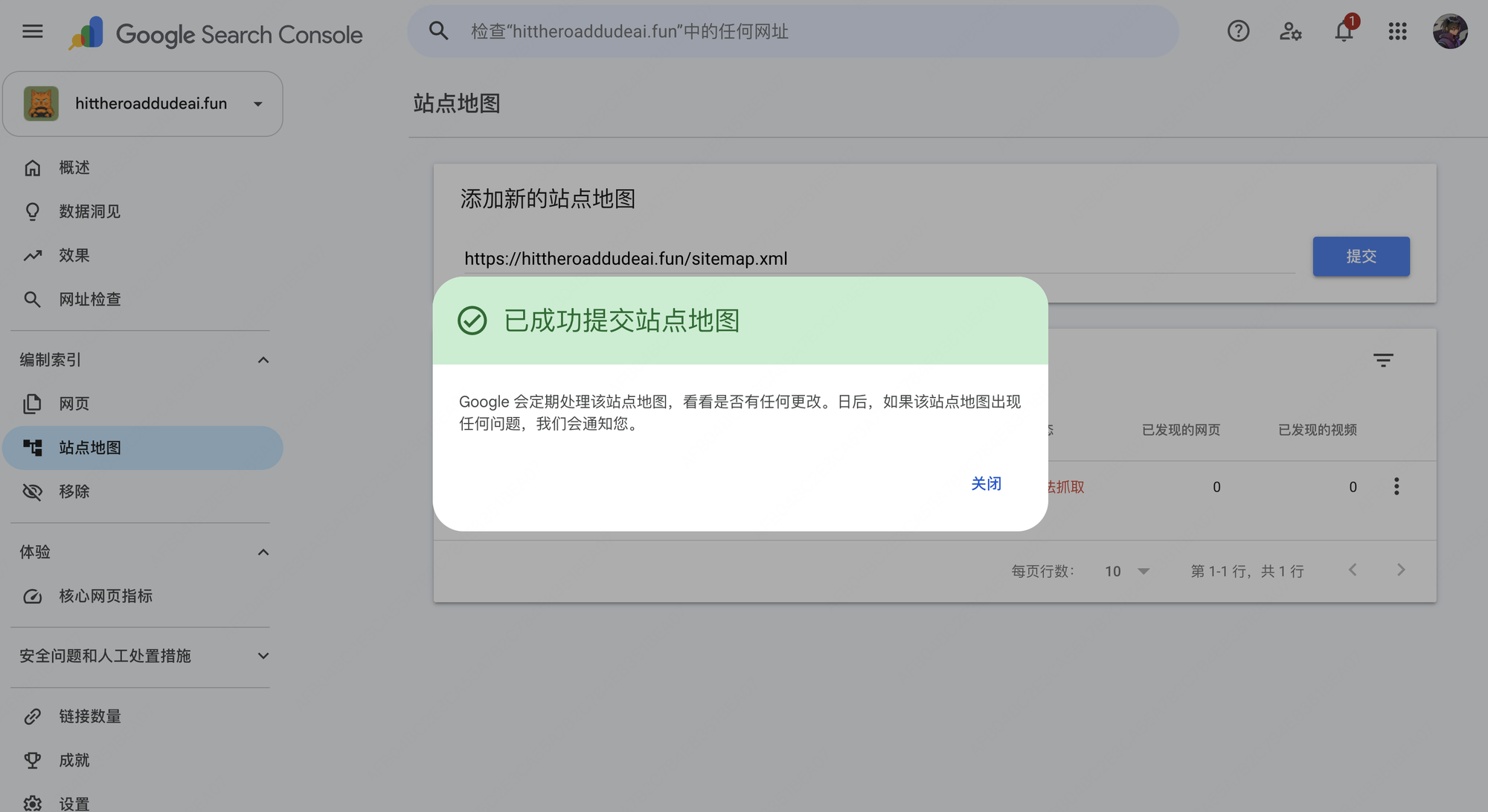Open 设置 settings page
This screenshot has width=1488, height=812.
pyautogui.click(x=141, y=803)
